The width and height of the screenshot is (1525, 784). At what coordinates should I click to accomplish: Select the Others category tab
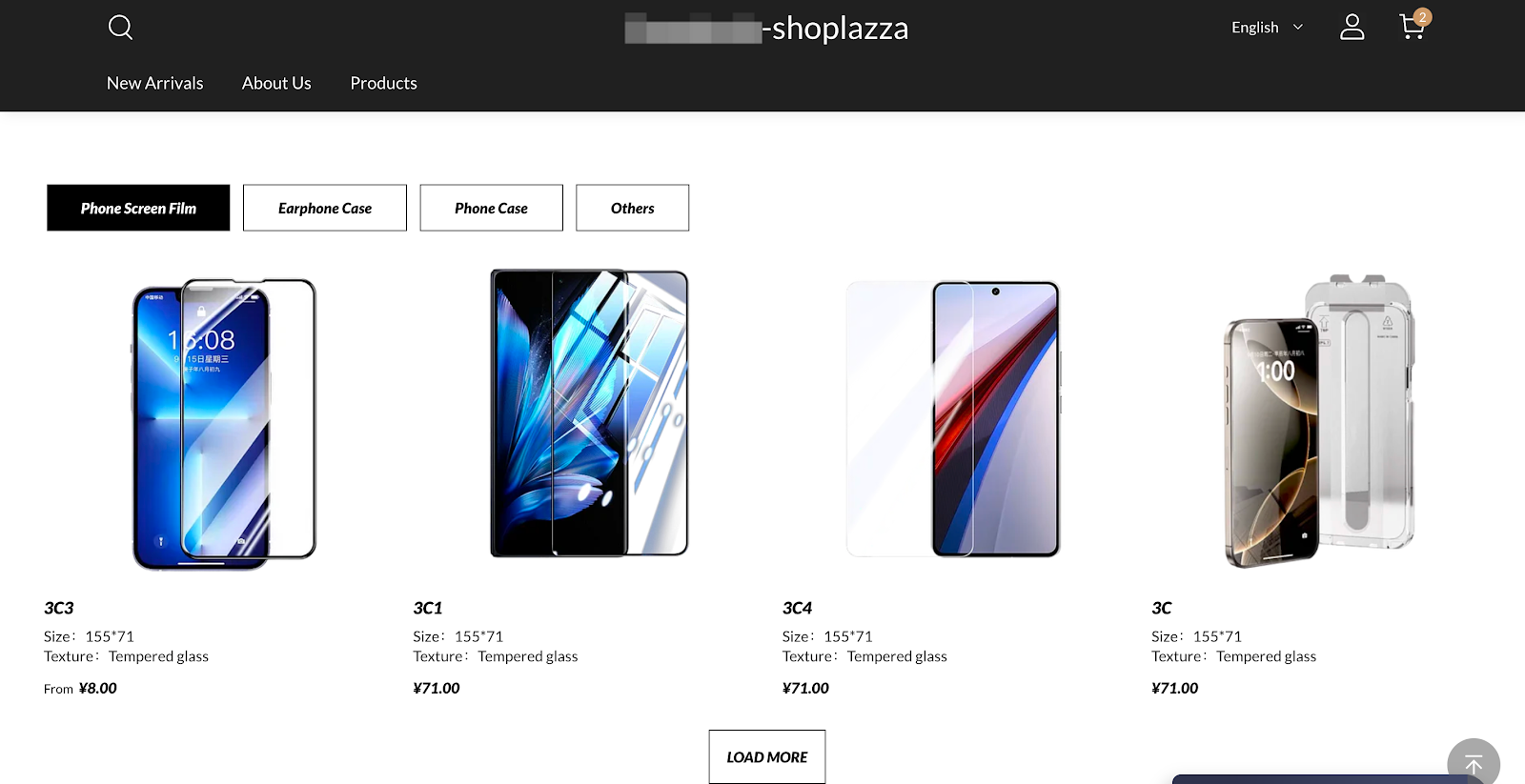[x=632, y=208]
